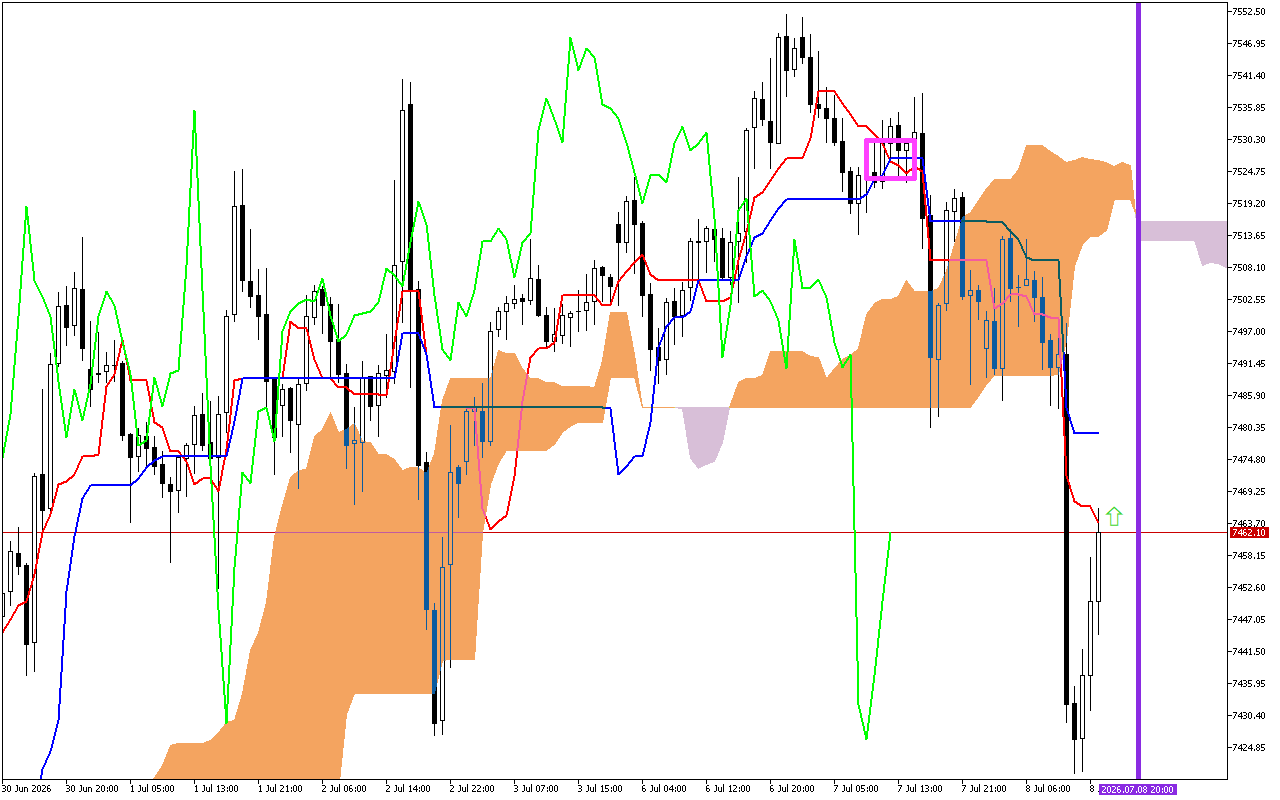Click price axis label 7452.60
The width and height of the screenshot is (1280, 800).
pos(1248,588)
